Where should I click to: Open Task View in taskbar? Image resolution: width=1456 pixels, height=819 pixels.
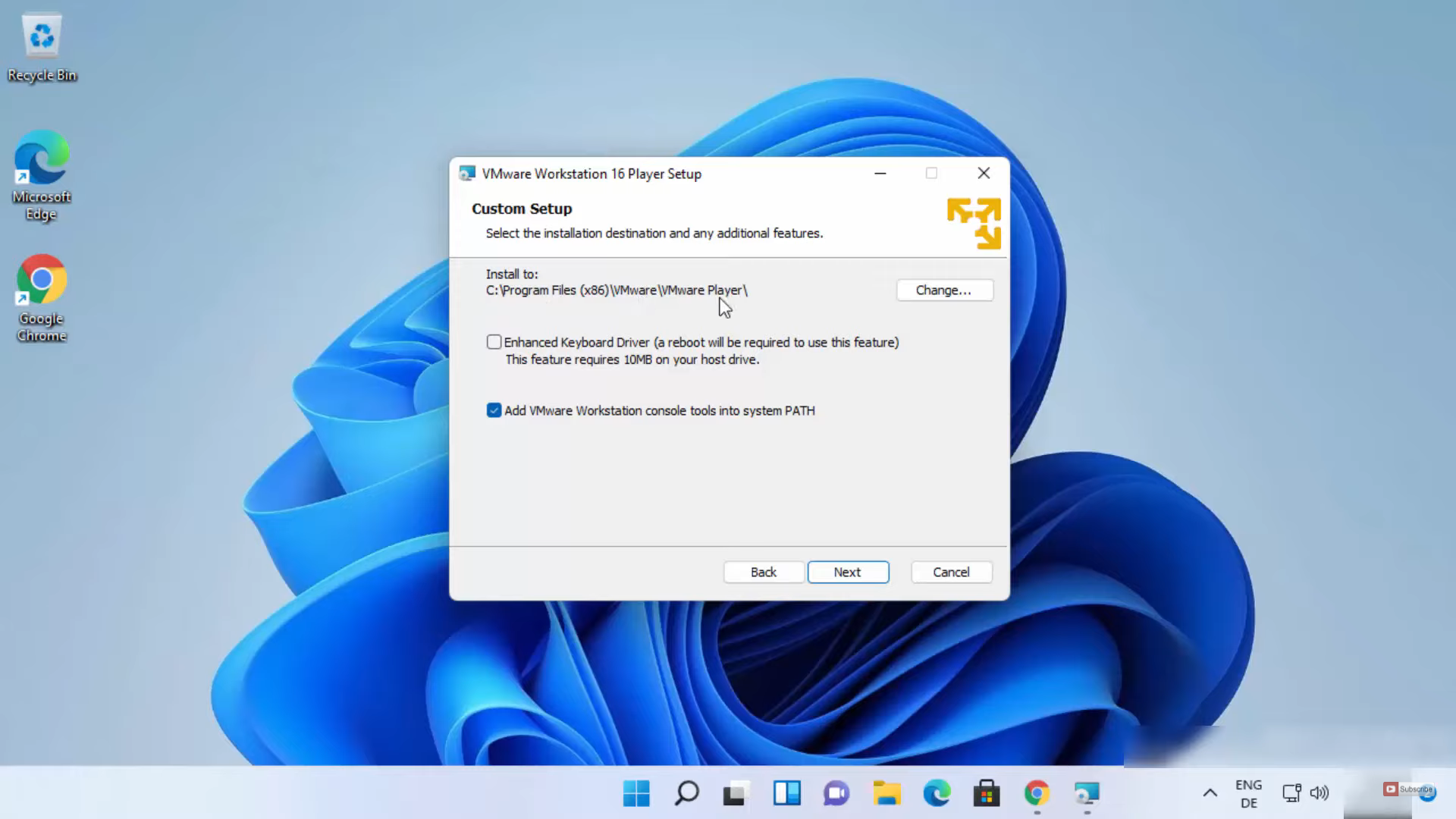point(736,793)
